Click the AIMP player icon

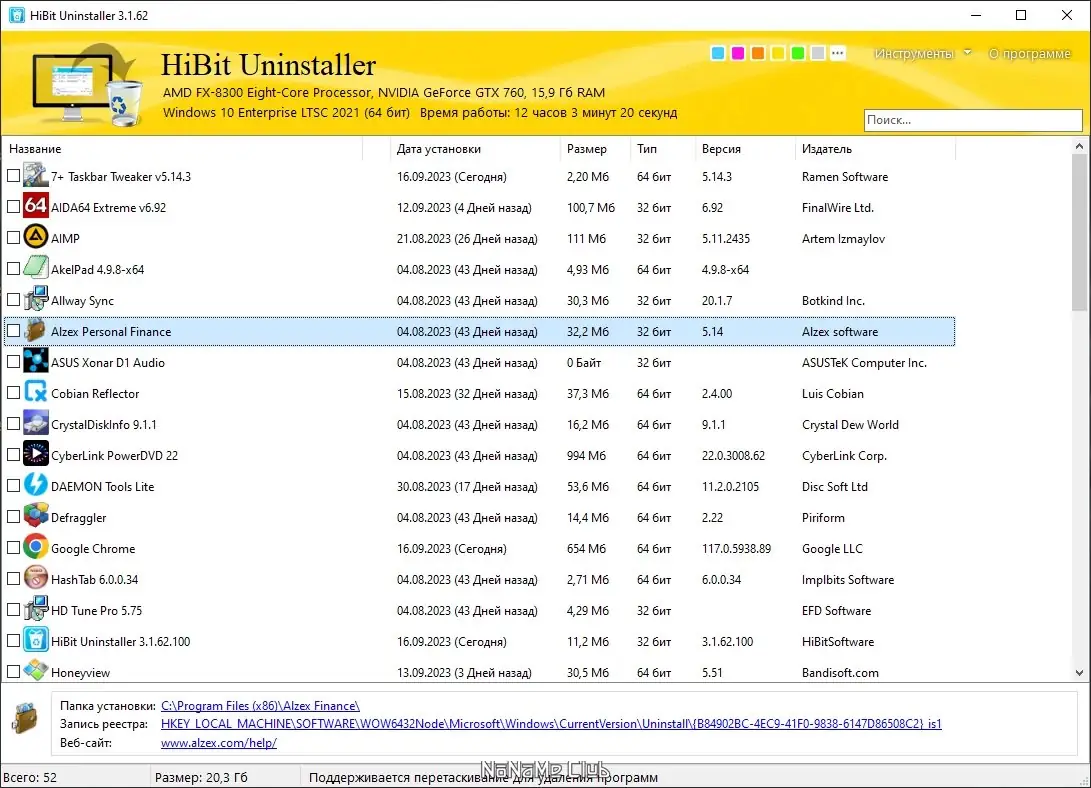coord(35,238)
